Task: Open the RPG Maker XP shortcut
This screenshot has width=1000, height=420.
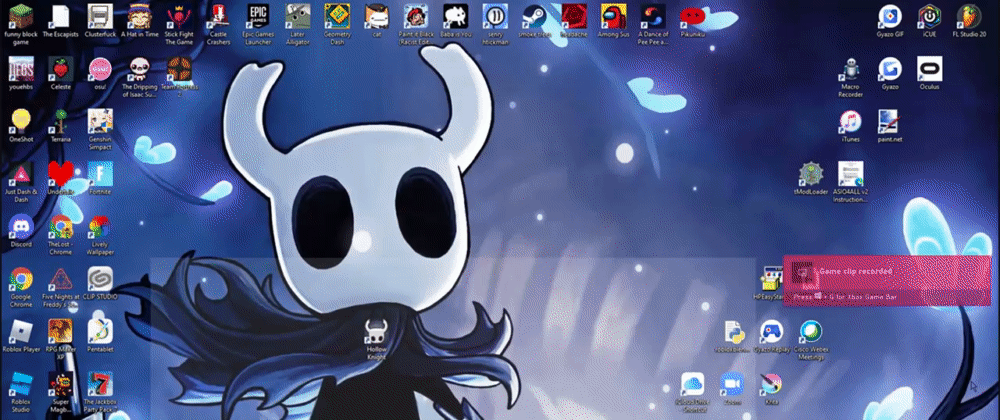Action: coord(61,340)
